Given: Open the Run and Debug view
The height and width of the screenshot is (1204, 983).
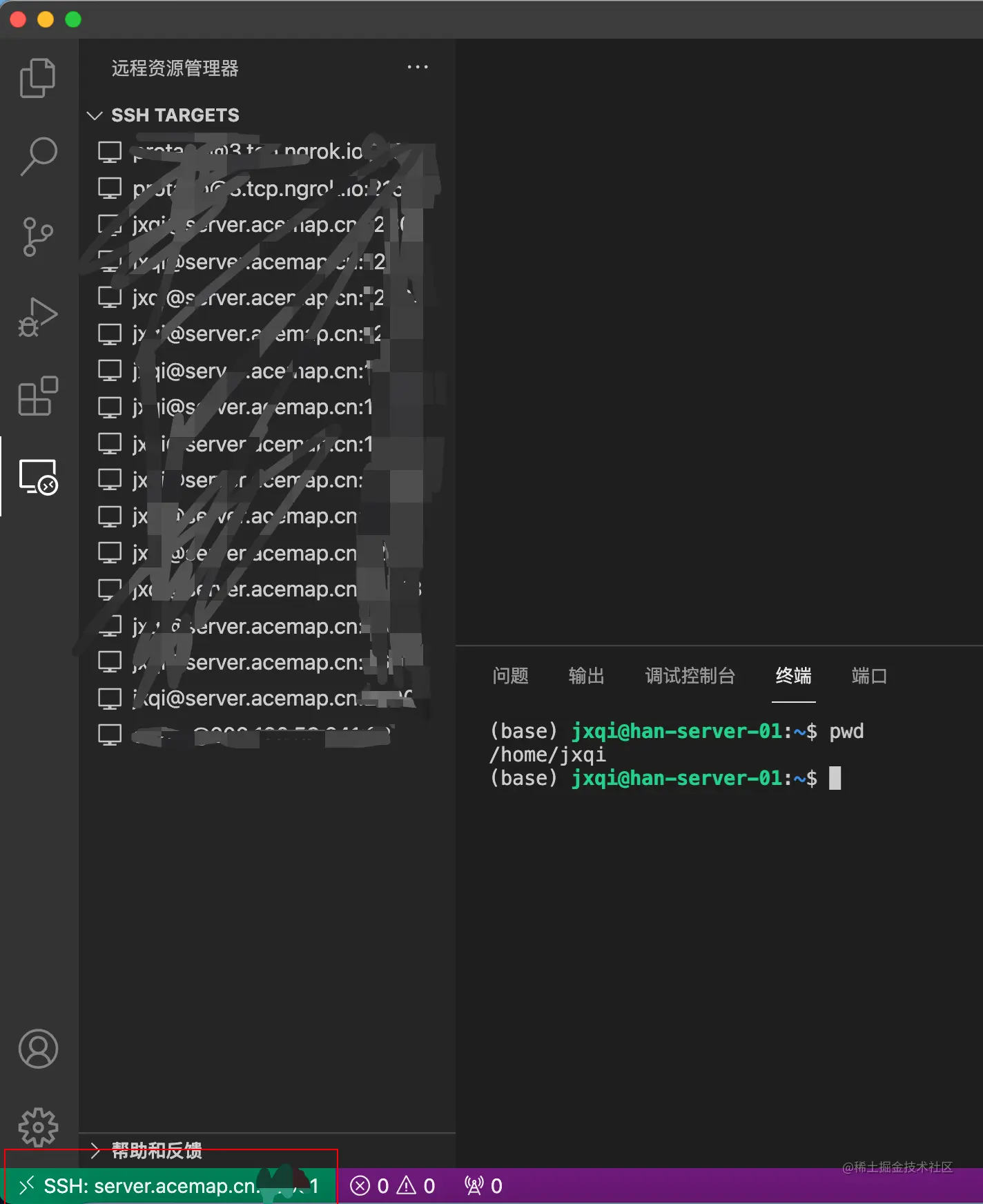Looking at the screenshot, I should pos(38,317).
